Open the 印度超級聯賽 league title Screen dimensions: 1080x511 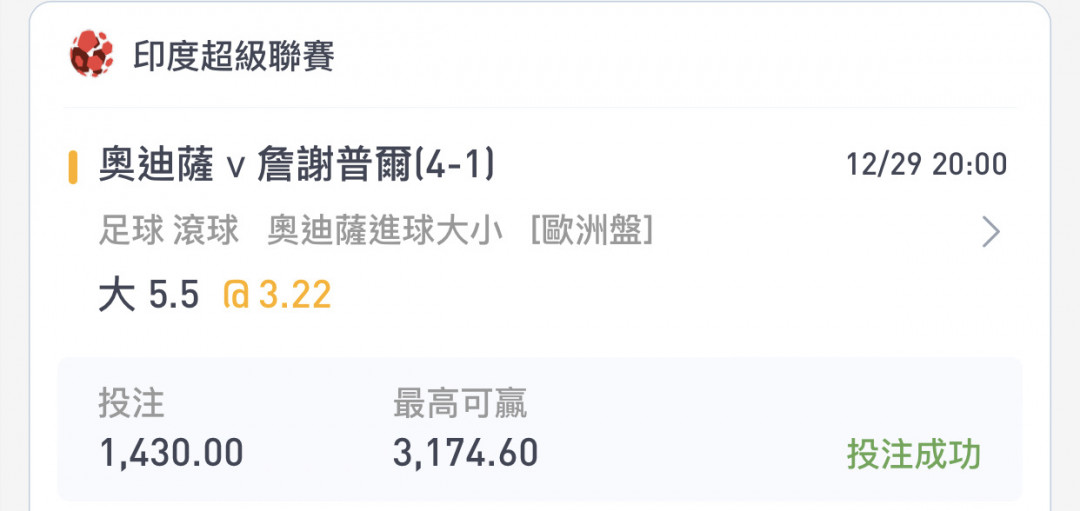(233, 56)
